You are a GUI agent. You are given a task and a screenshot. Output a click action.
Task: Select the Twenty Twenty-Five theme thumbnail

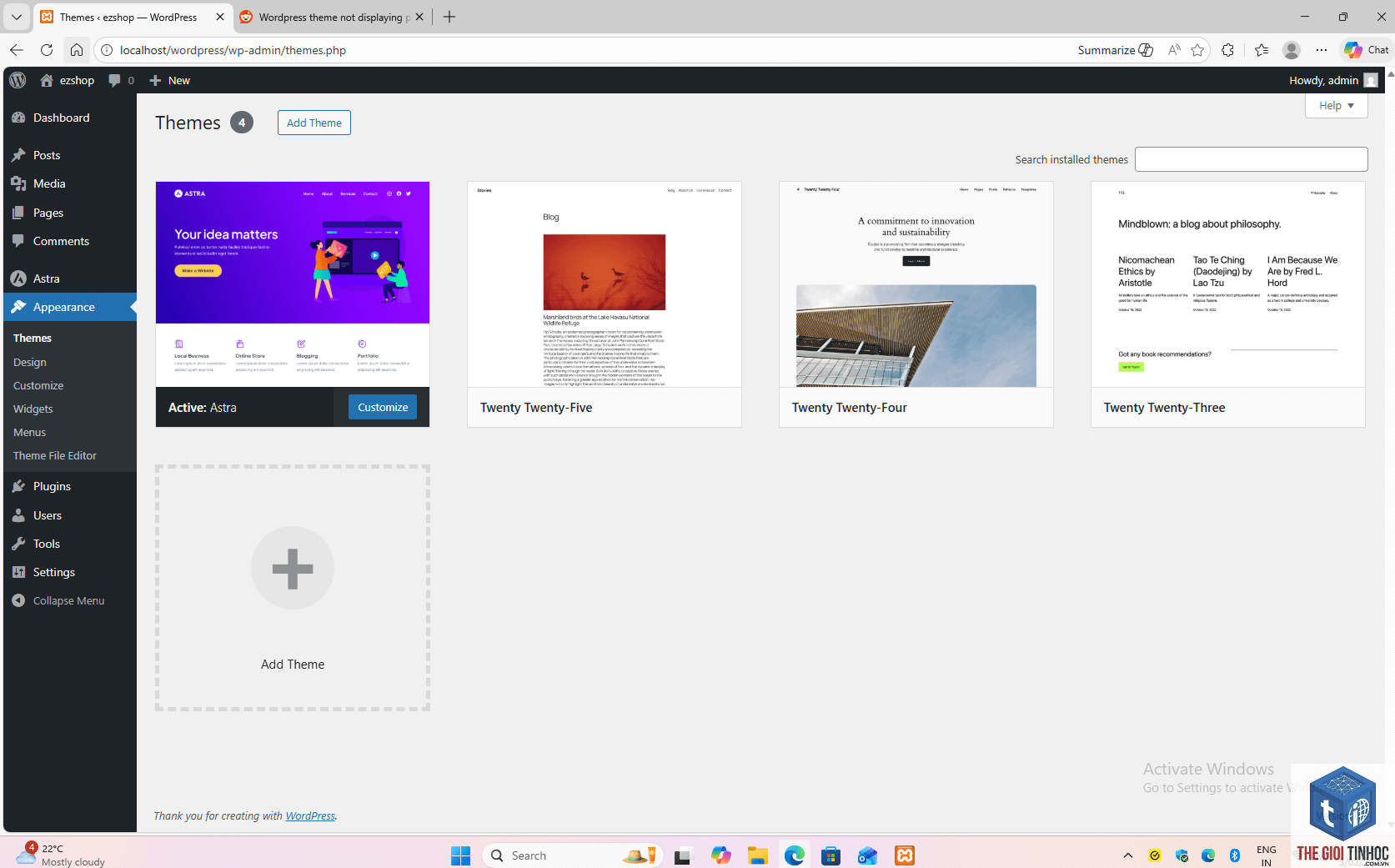coord(605,283)
